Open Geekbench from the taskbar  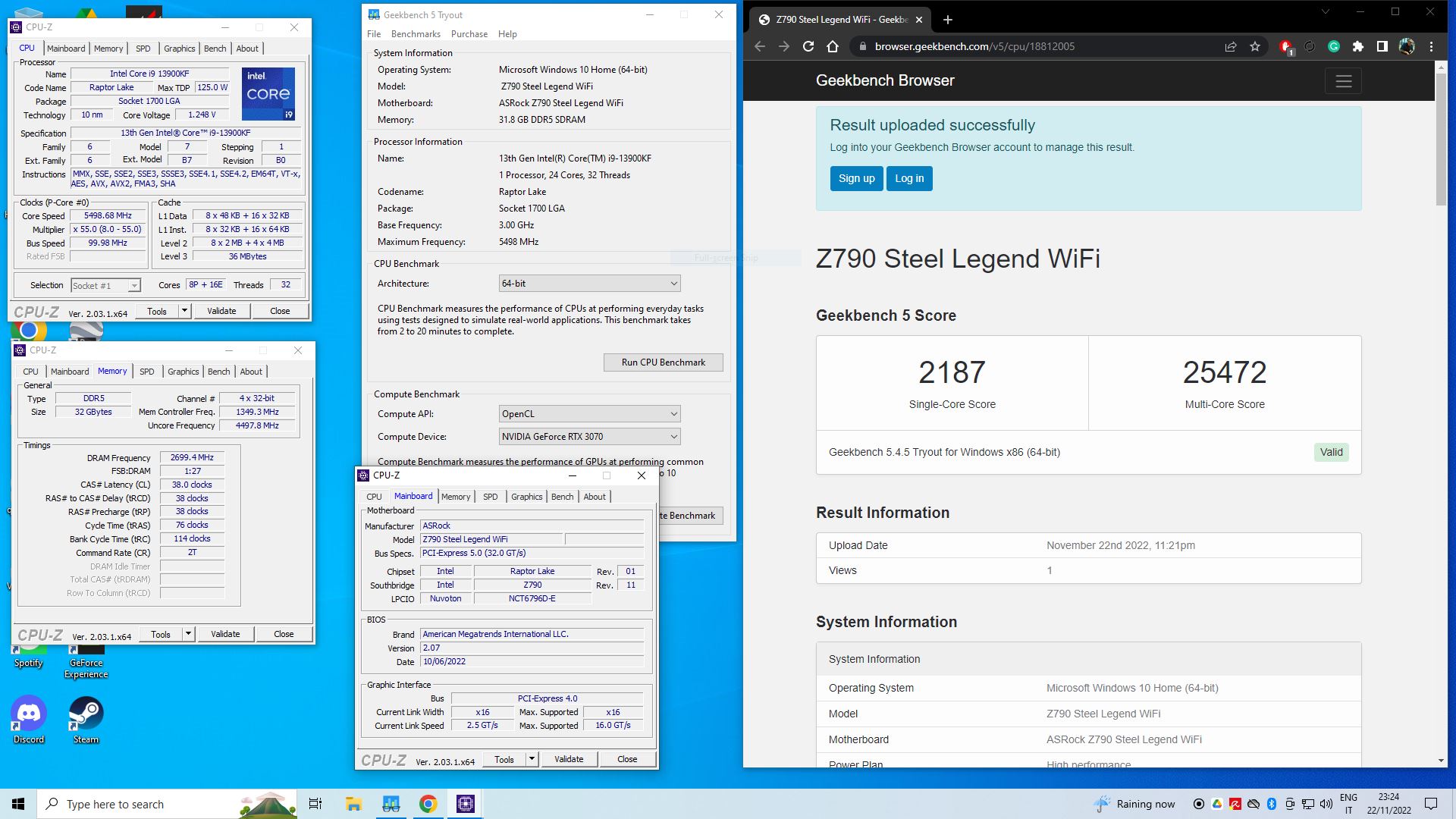pos(391,804)
